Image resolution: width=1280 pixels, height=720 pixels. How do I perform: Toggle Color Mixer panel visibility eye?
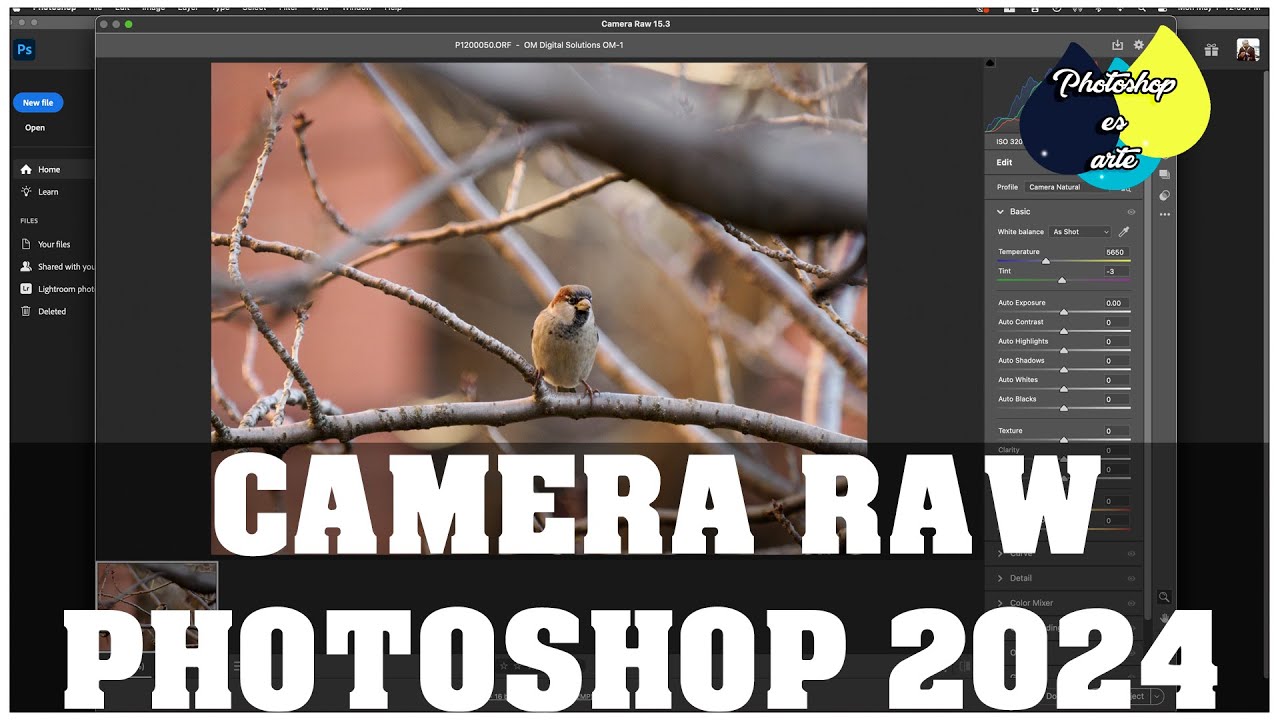(x=1132, y=603)
